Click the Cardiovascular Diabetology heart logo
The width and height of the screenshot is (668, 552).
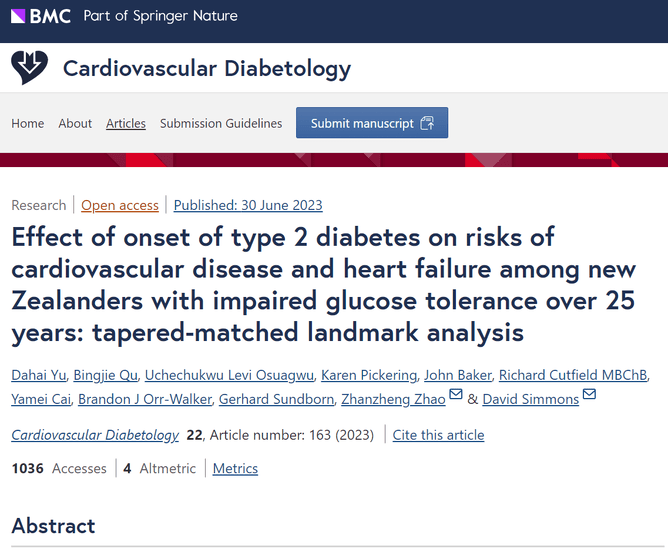(29, 68)
